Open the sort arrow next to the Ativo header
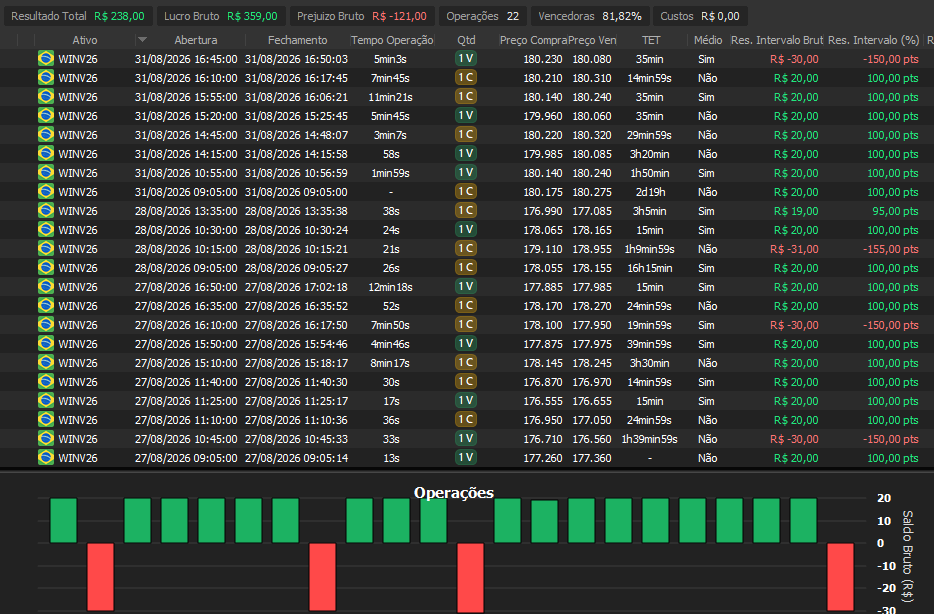This screenshot has width=934, height=614. coord(142,40)
